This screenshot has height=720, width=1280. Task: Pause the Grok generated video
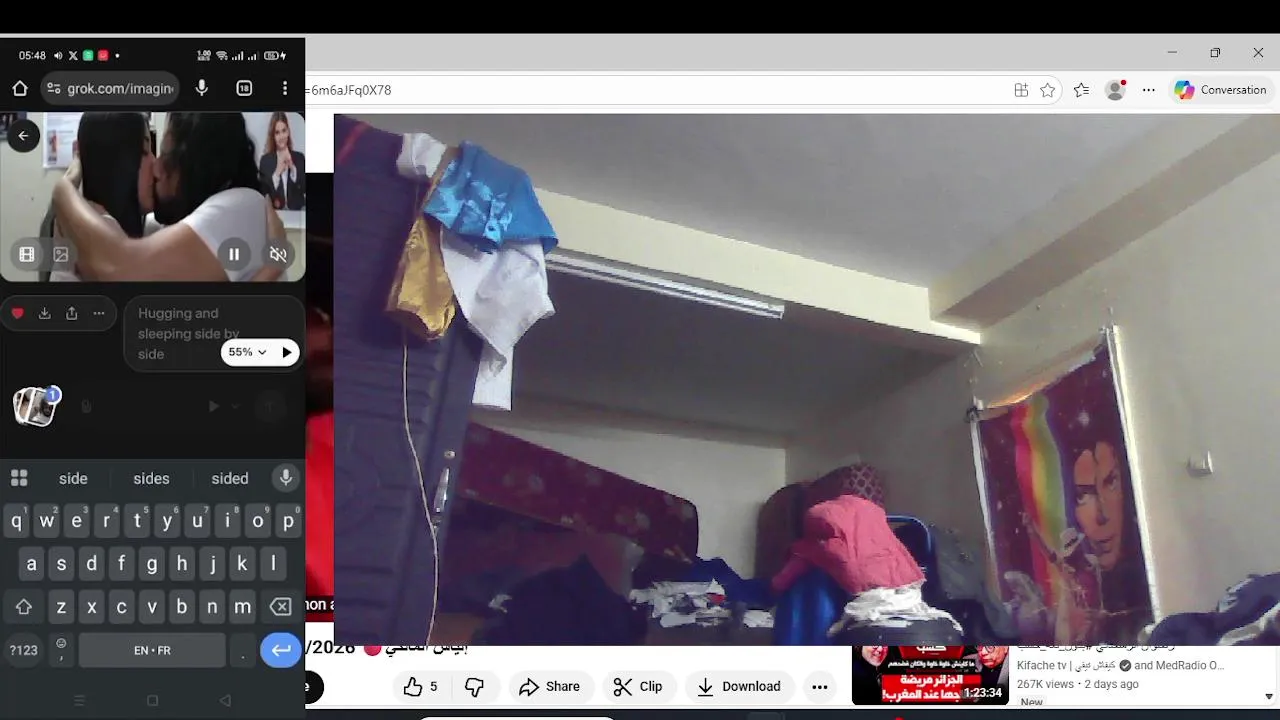pos(234,254)
